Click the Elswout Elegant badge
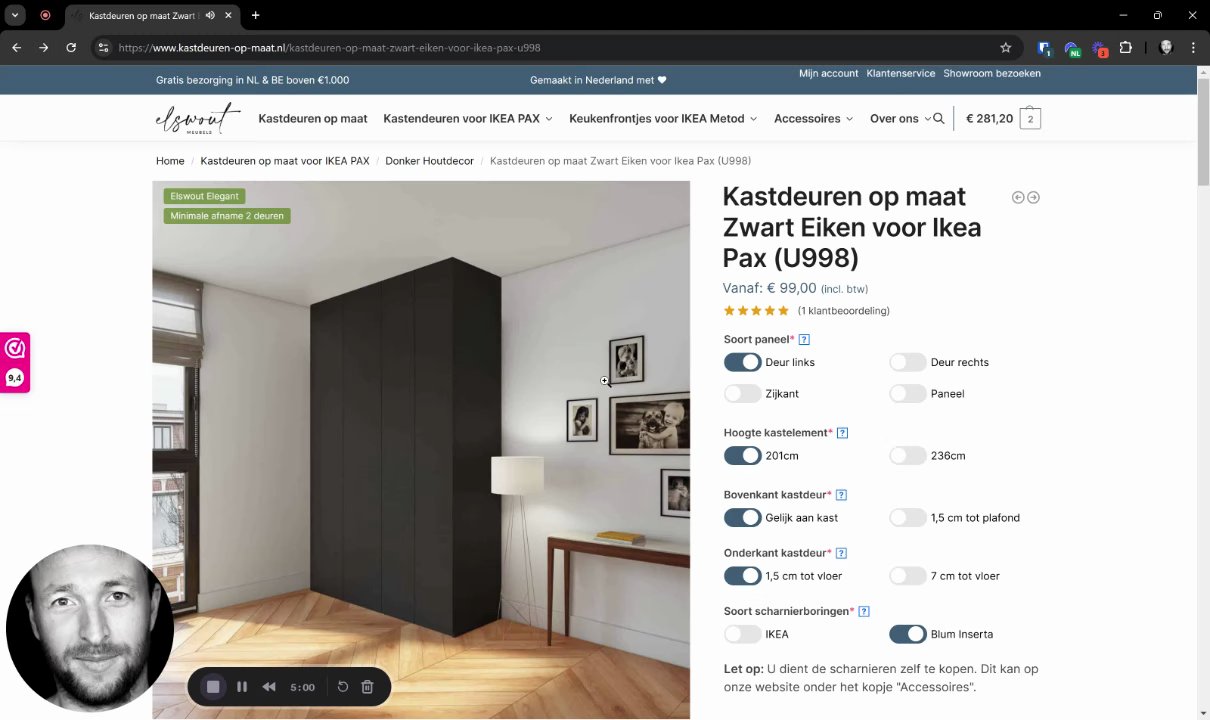The height and width of the screenshot is (720, 1210). coord(204,196)
